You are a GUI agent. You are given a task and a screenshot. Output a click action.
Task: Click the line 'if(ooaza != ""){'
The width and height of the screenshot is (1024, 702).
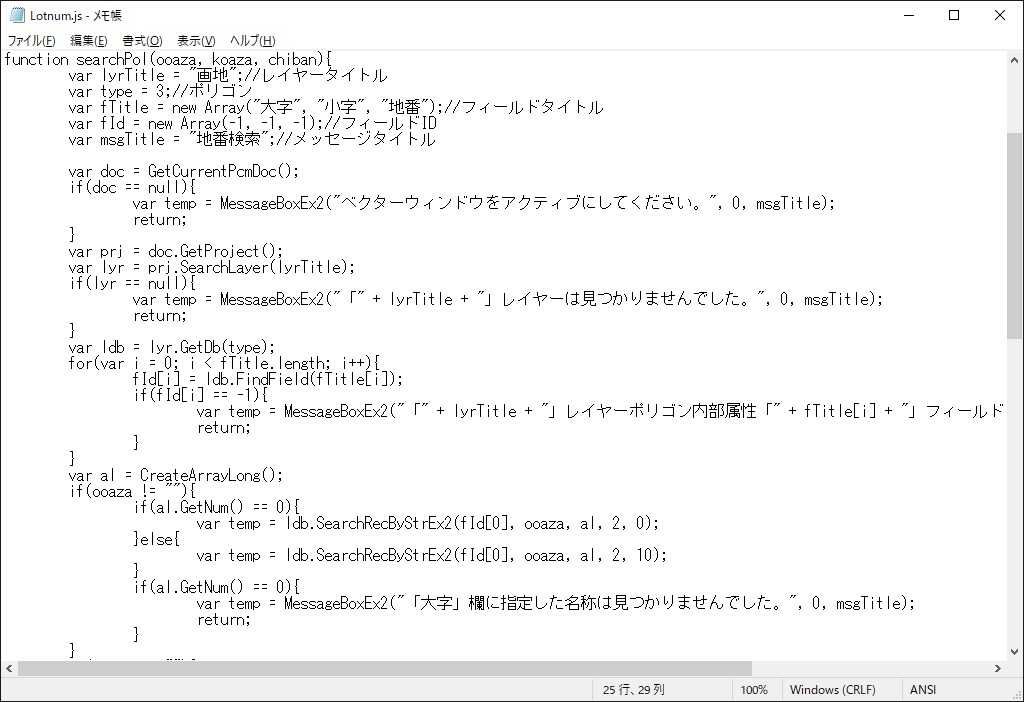(132, 491)
